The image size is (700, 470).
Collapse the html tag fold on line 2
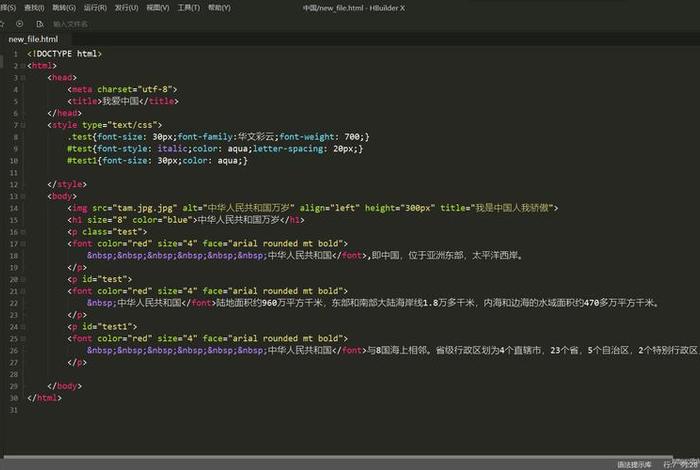tap(22, 66)
